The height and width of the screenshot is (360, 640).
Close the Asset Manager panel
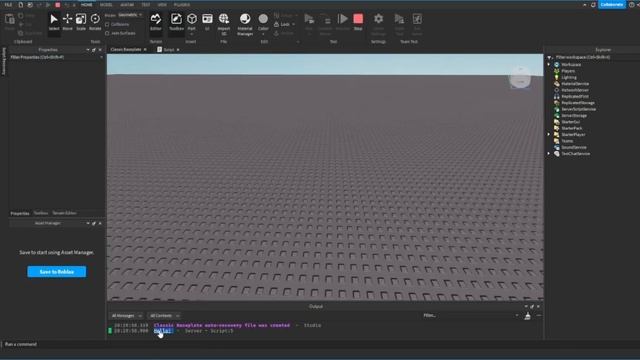coord(100,223)
